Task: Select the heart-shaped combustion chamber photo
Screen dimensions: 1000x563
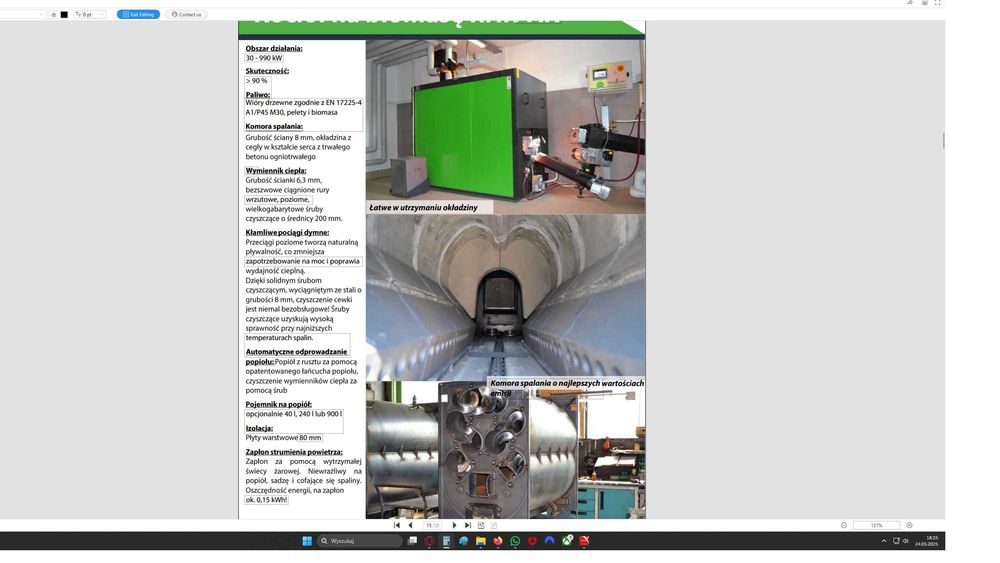Action: pos(506,298)
